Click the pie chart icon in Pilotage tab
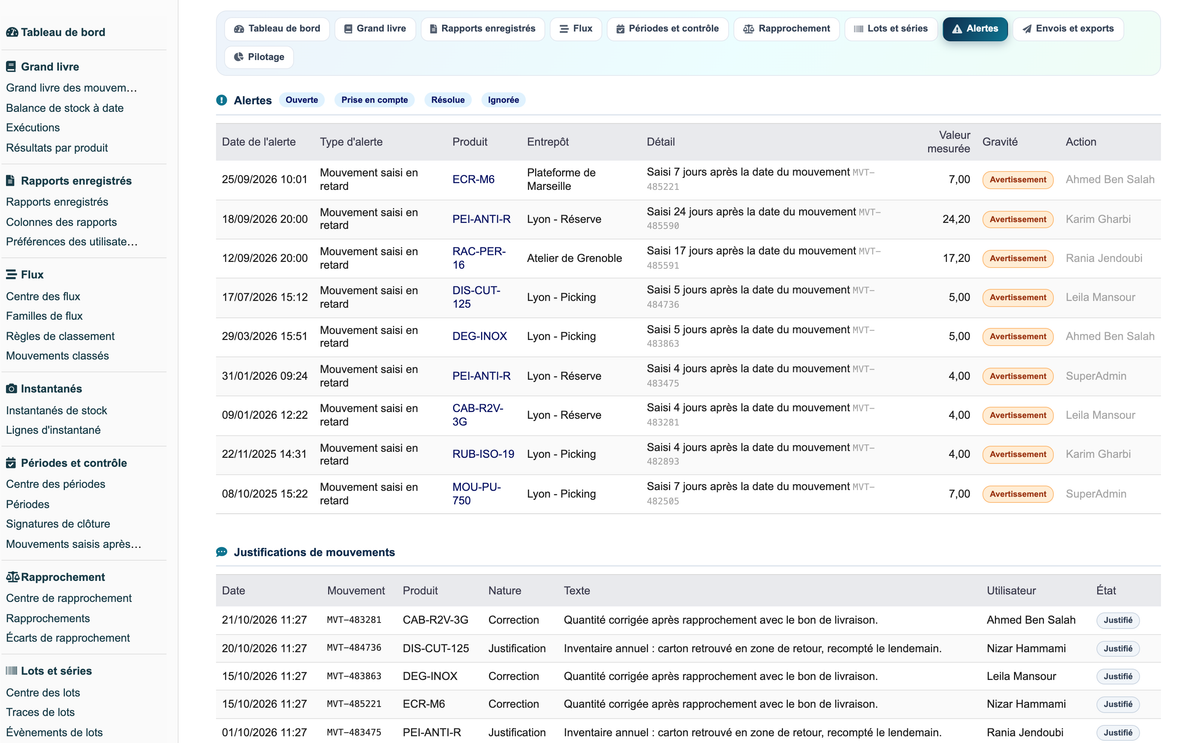The image size is (1200, 743). (239, 57)
